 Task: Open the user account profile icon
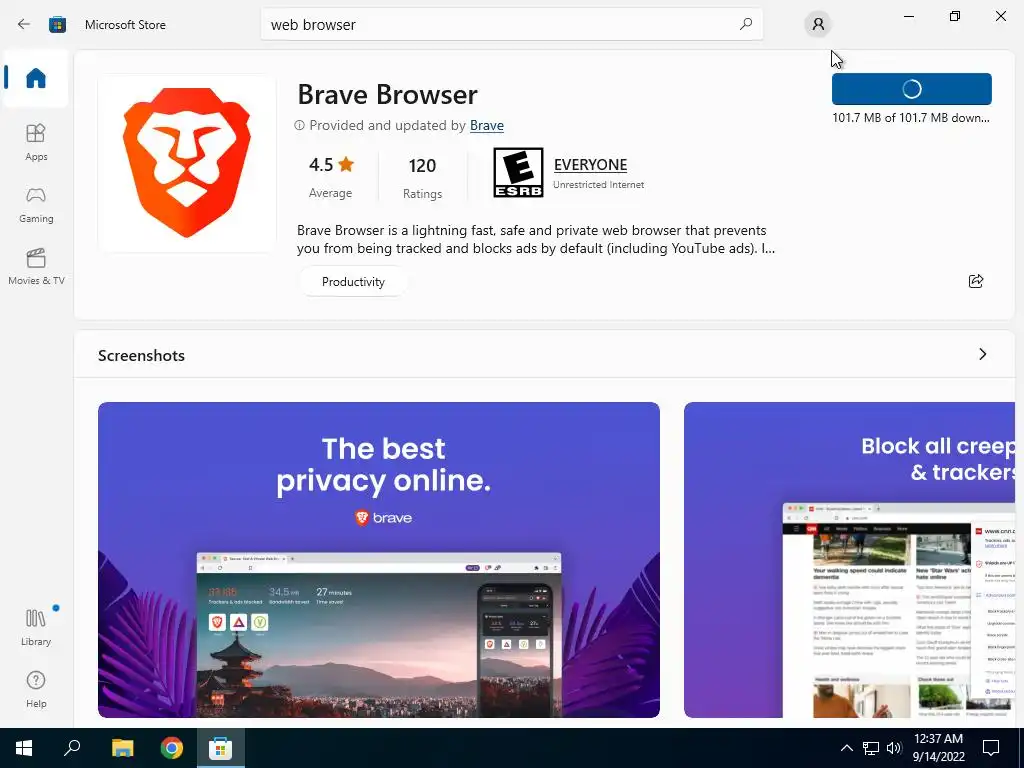pos(818,24)
